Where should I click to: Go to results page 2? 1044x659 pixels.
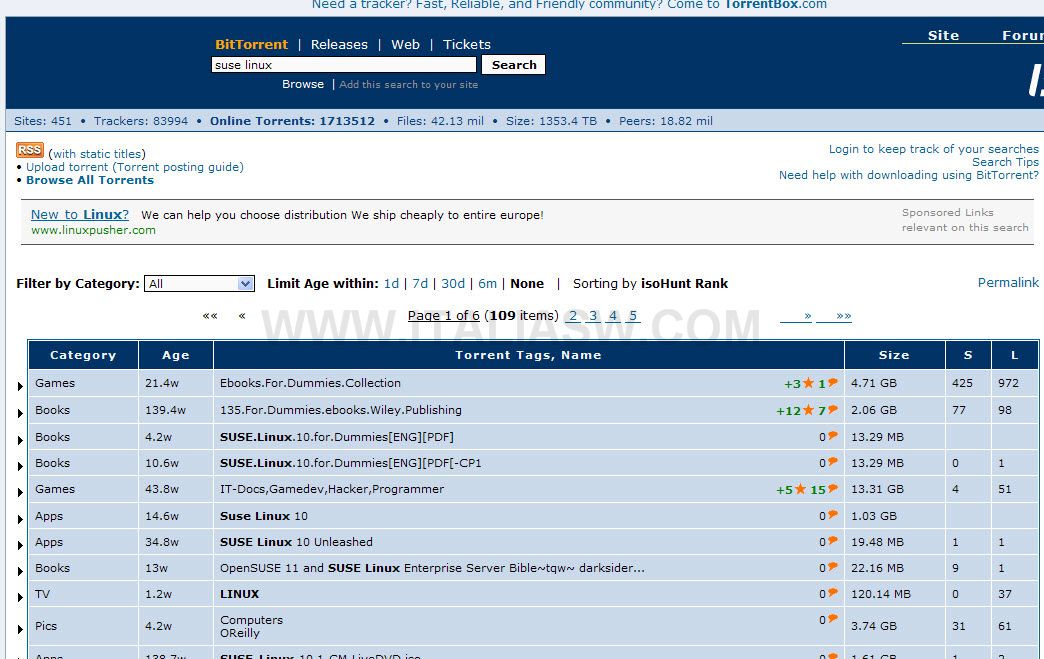[573, 316]
